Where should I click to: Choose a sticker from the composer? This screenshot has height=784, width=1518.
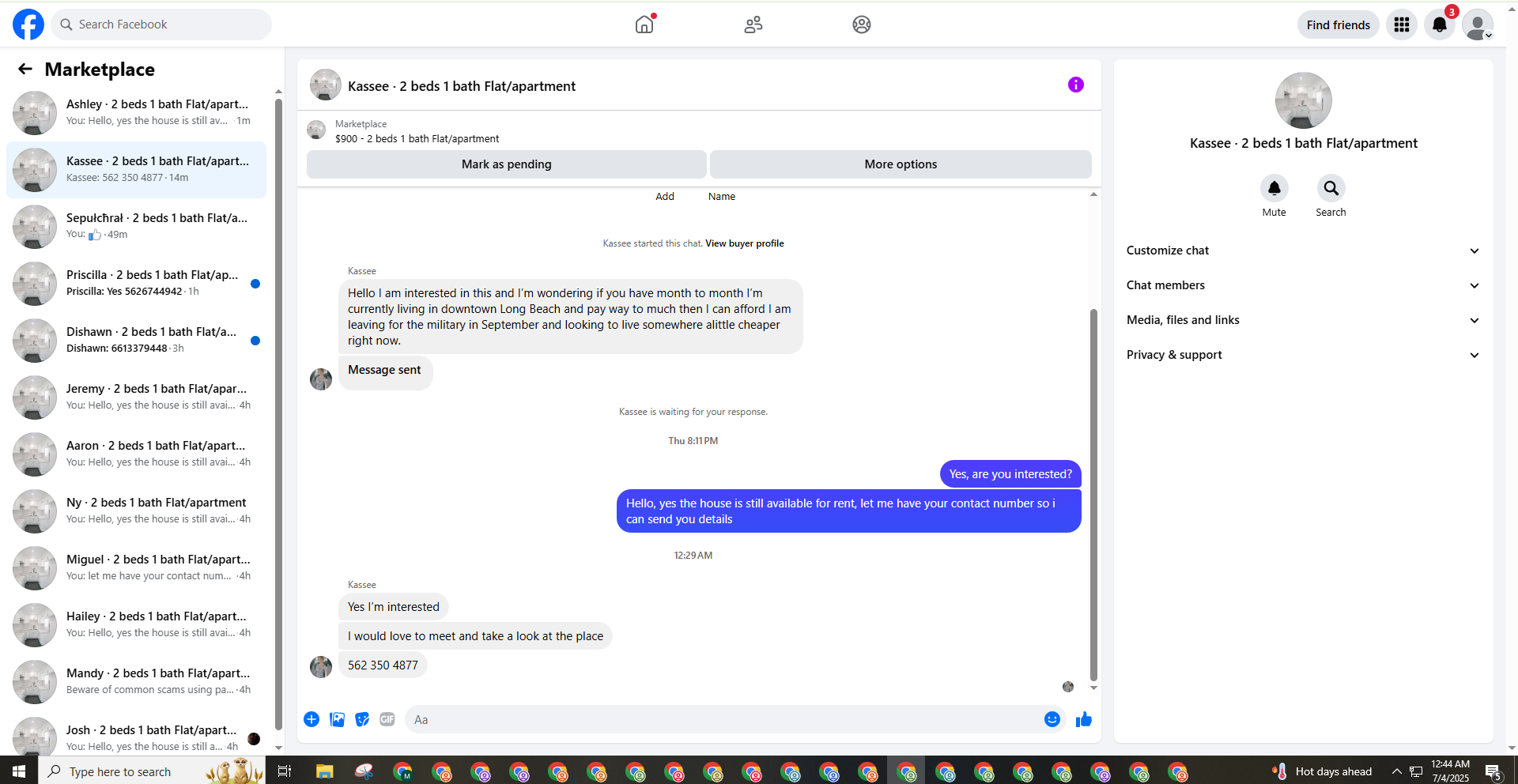point(362,719)
